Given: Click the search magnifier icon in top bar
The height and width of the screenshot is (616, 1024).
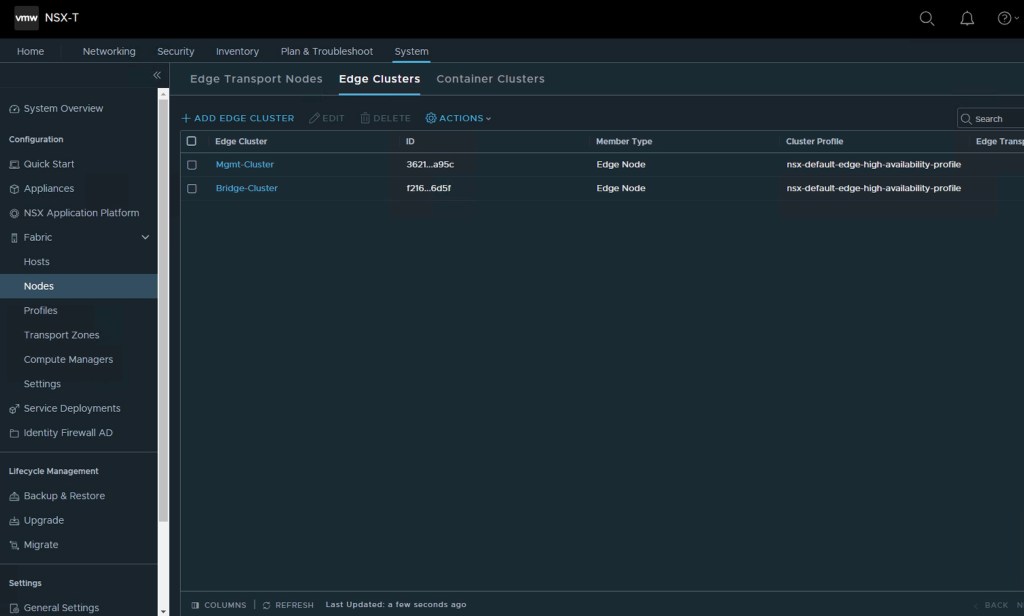Looking at the screenshot, I should click(927, 18).
